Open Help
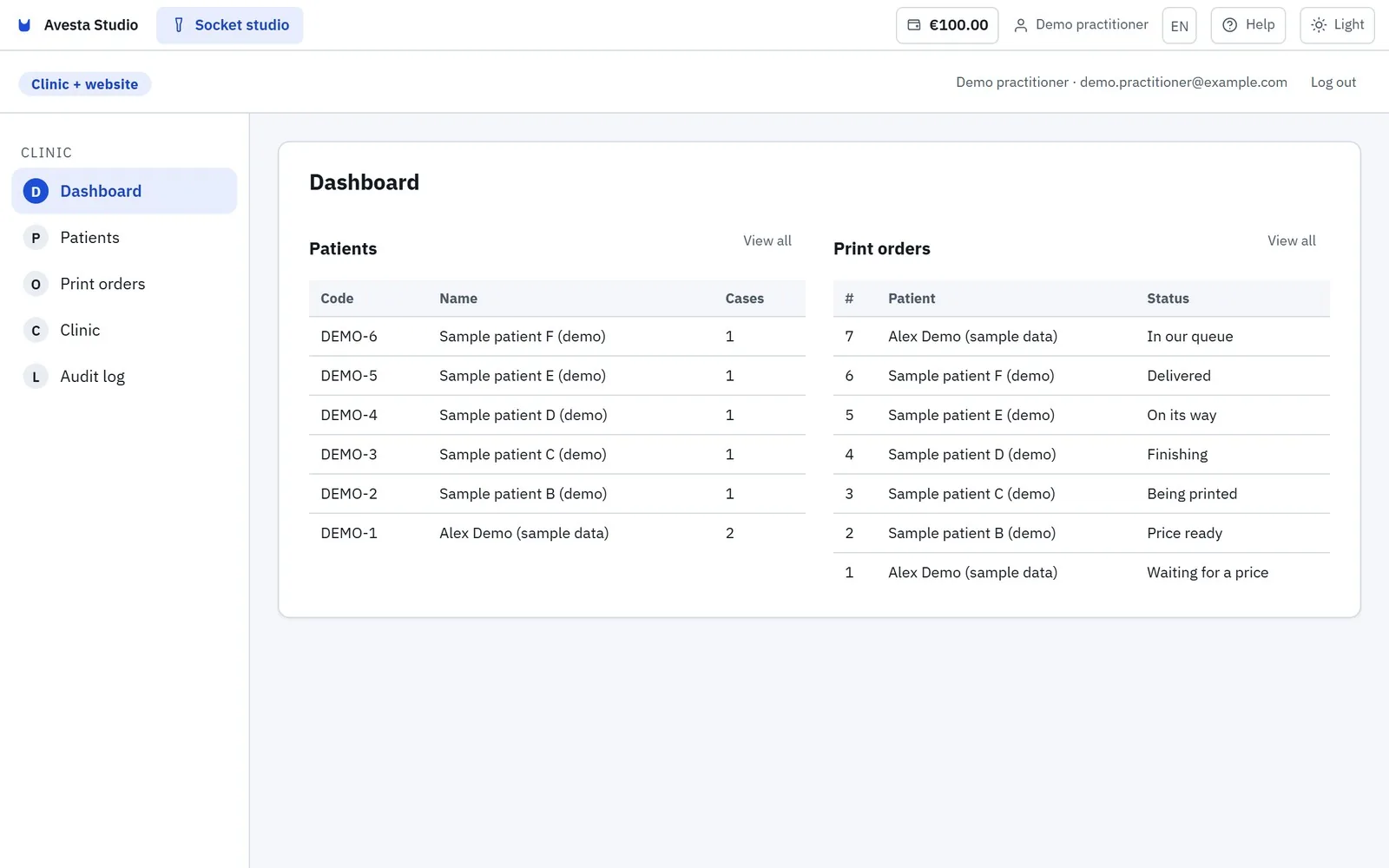 [1248, 25]
